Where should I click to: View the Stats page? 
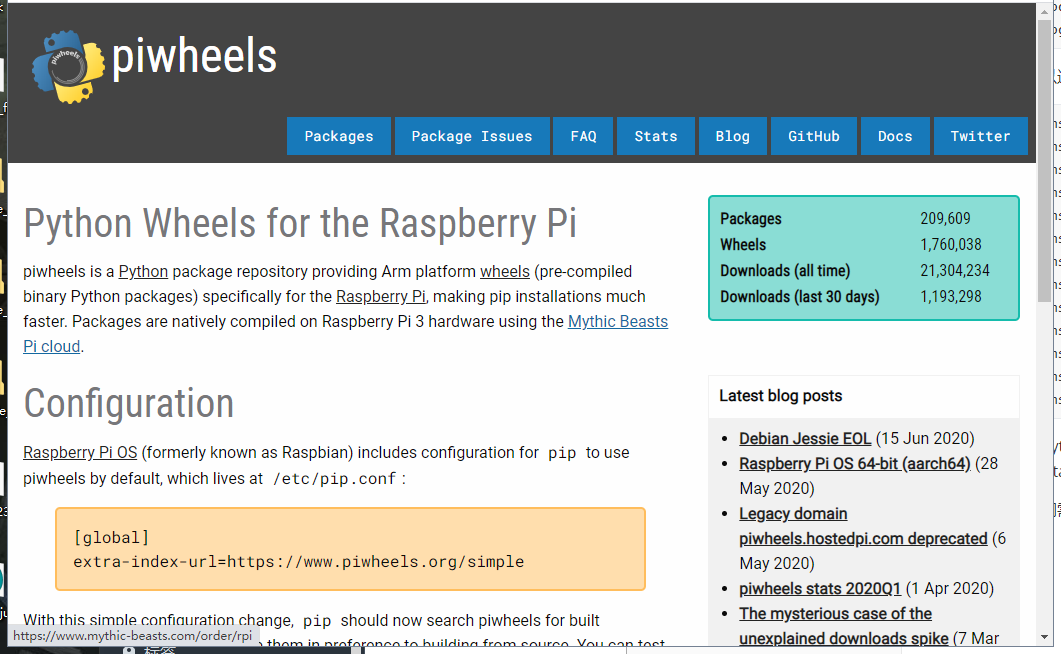pos(656,137)
